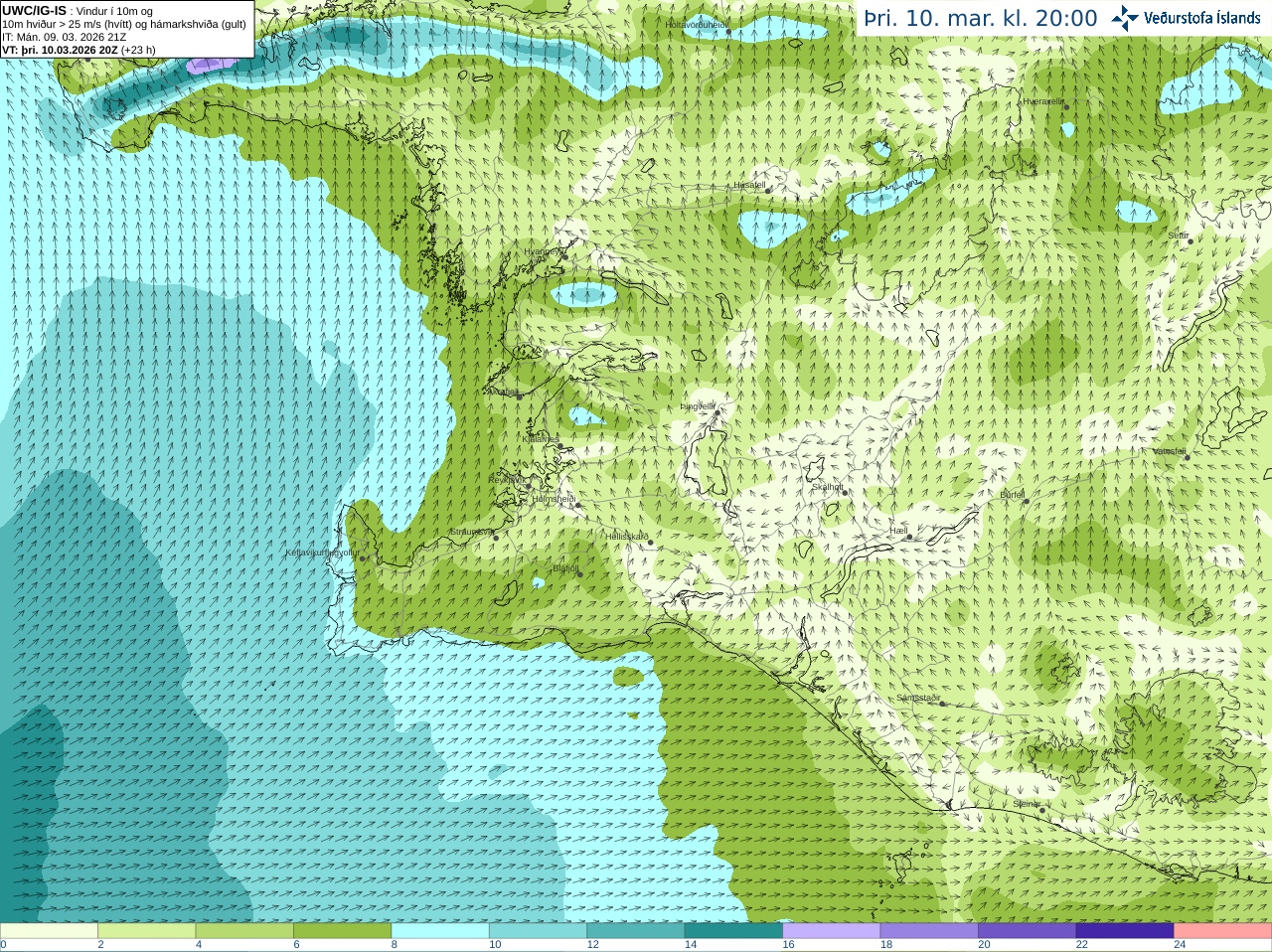Click the legend tick number 8
The image size is (1272, 952).
tap(395, 945)
